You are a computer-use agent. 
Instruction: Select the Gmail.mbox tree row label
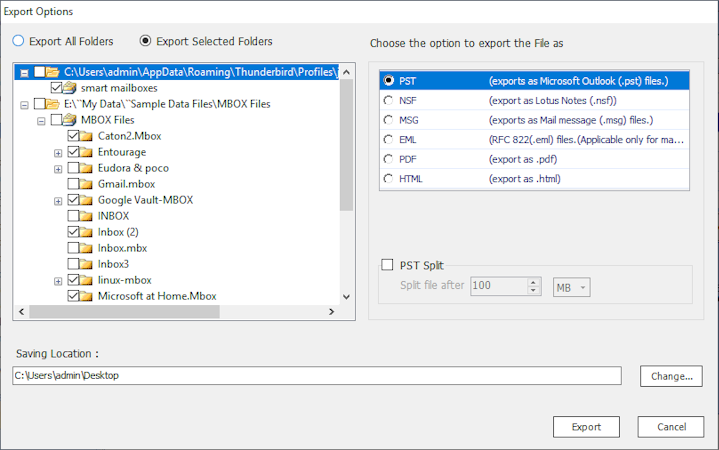127,184
